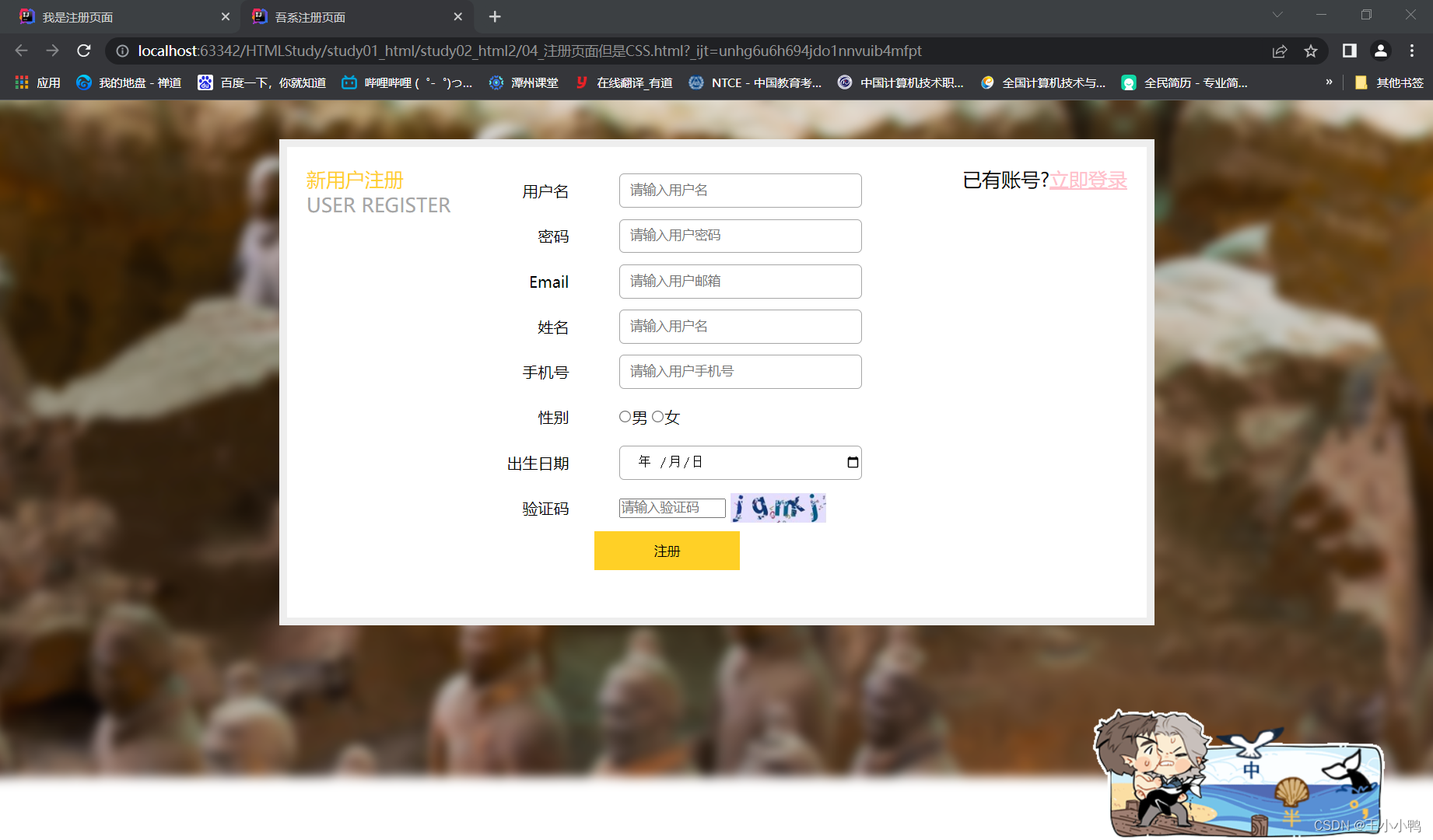The image size is (1433, 840).
Task: Focus the Email input field
Action: pyautogui.click(x=740, y=282)
